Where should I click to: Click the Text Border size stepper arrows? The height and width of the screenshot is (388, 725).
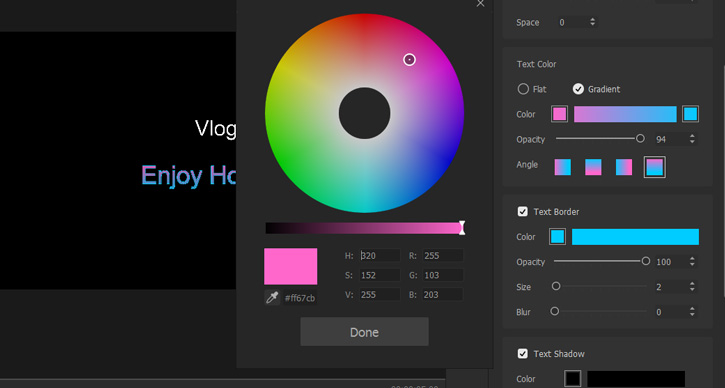pyautogui.click(x=692, y=287)
